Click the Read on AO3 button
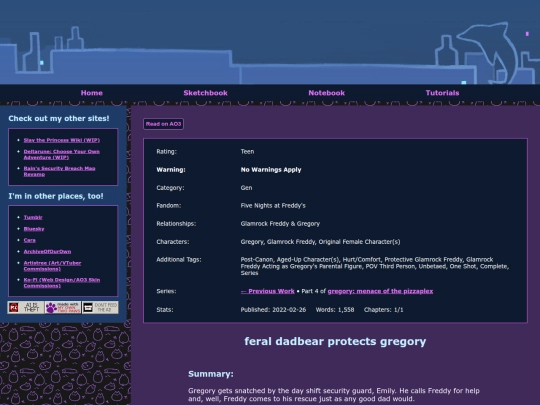 click(x=163, y=124)
